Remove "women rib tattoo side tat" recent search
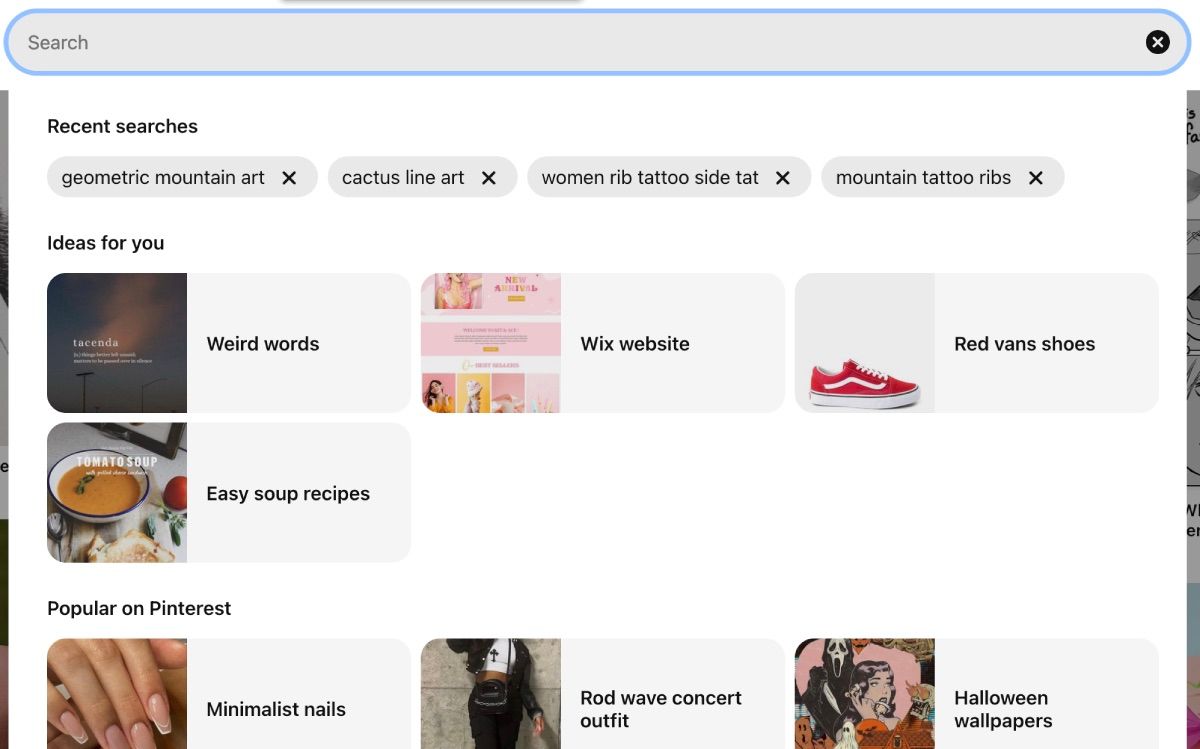This screenshot has height=749, width=1200. click(x=783, y=177)
